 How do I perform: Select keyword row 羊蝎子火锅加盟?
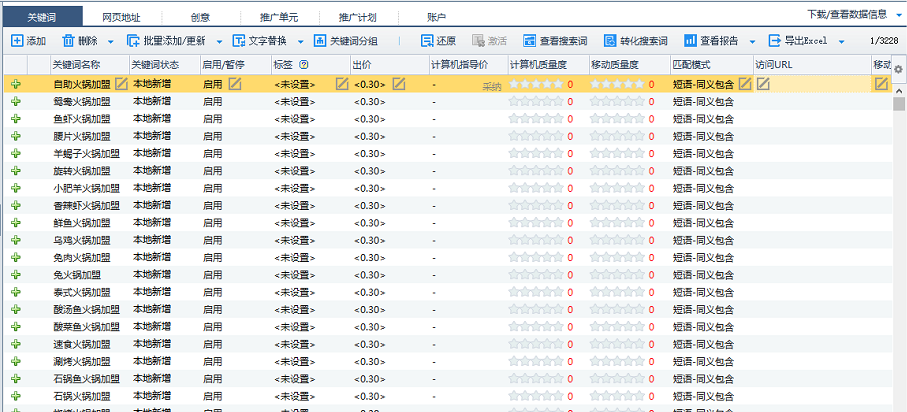[x=447, y=153]
